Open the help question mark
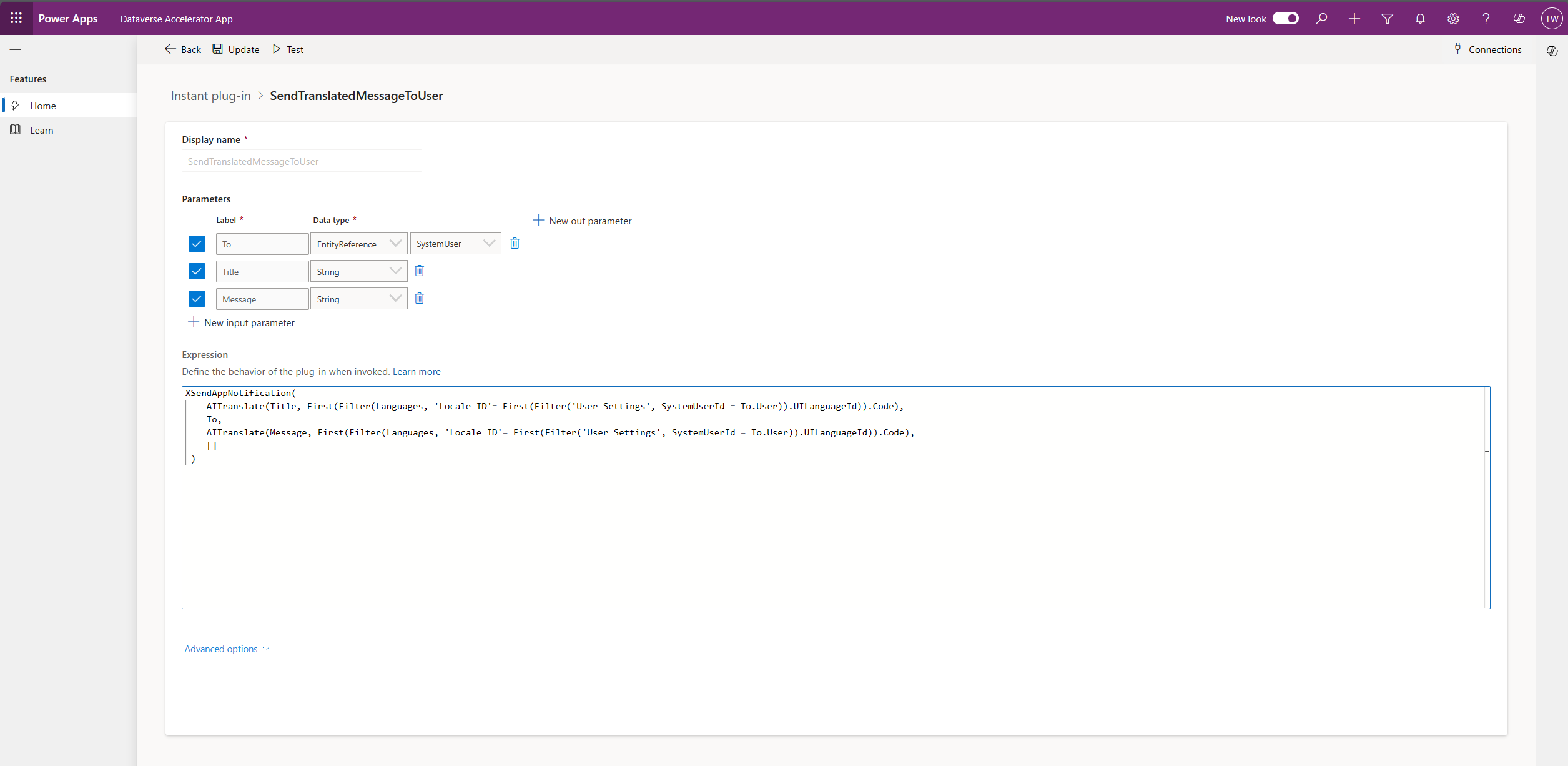 1486,19
